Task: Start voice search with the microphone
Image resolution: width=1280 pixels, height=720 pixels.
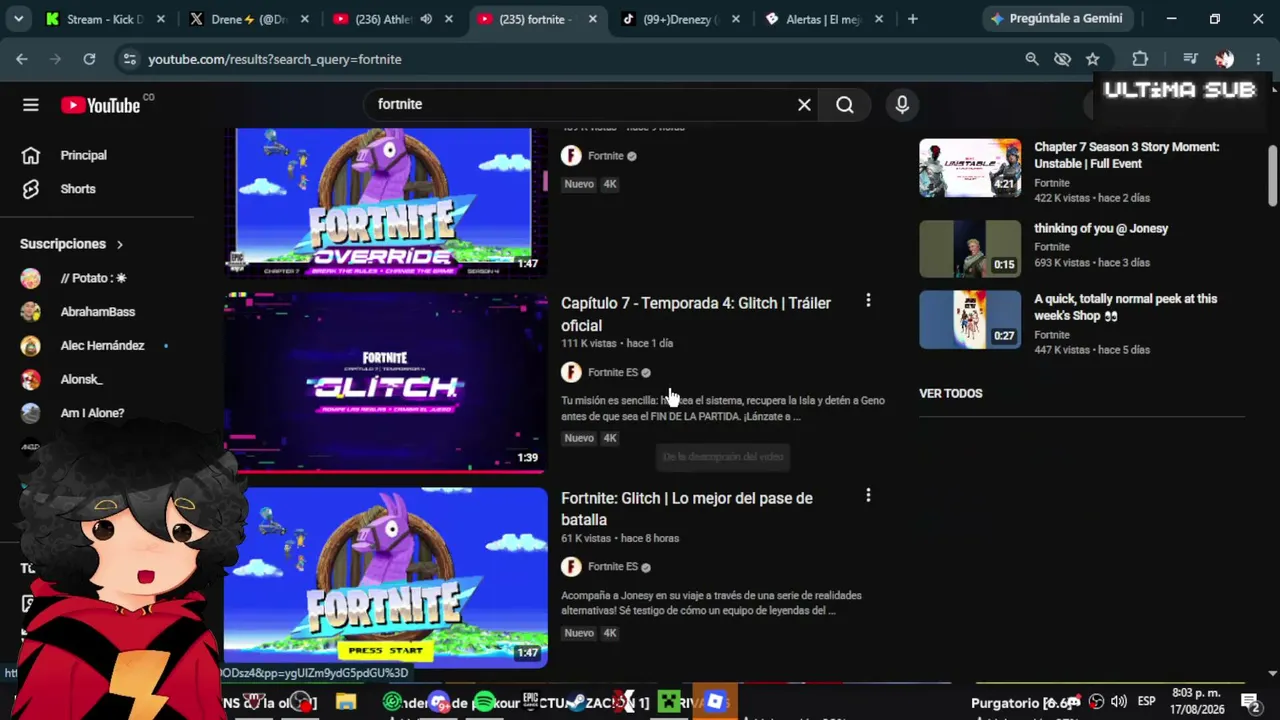Action: click(x=902, y=104)
